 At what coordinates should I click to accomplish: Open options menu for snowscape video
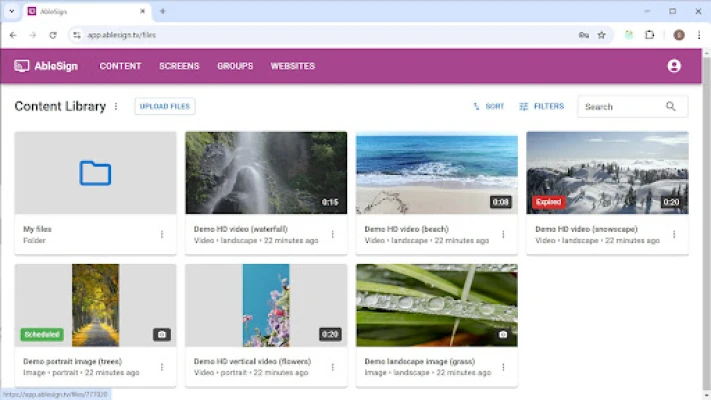pos(673,234)
